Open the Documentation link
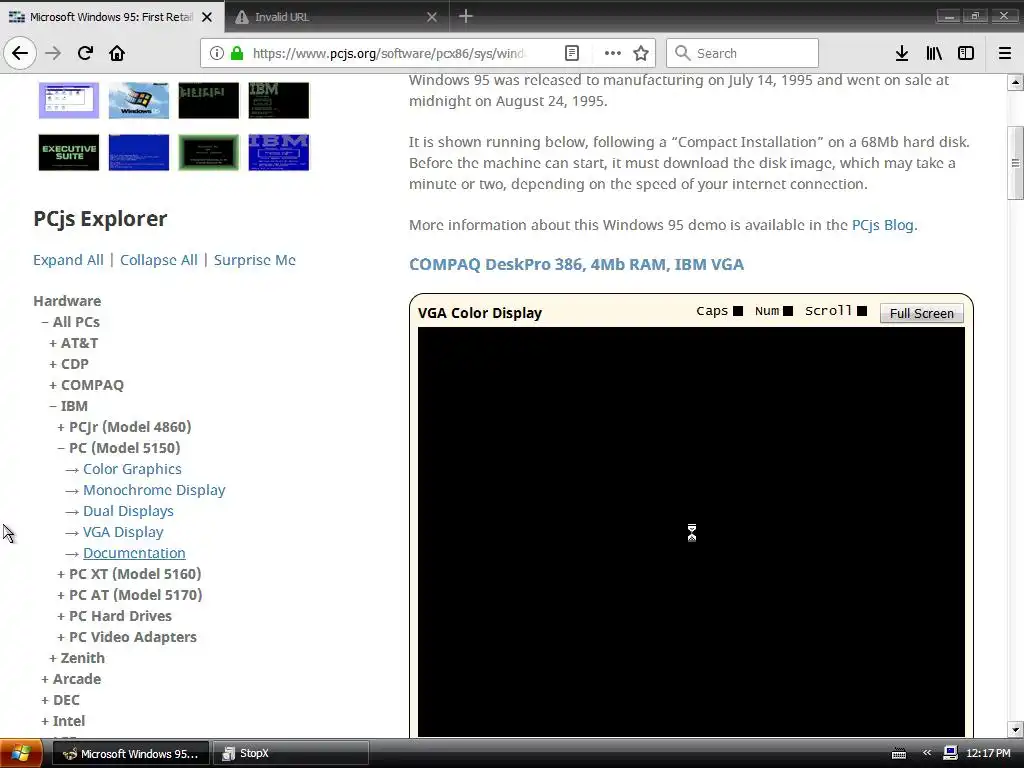 134,552
